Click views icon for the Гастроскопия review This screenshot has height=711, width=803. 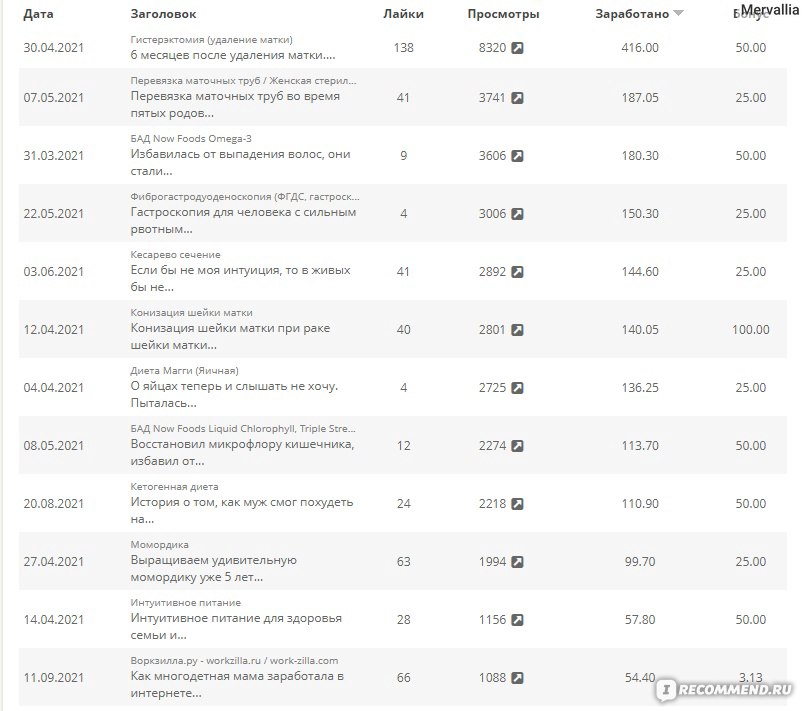coord(518,214)
